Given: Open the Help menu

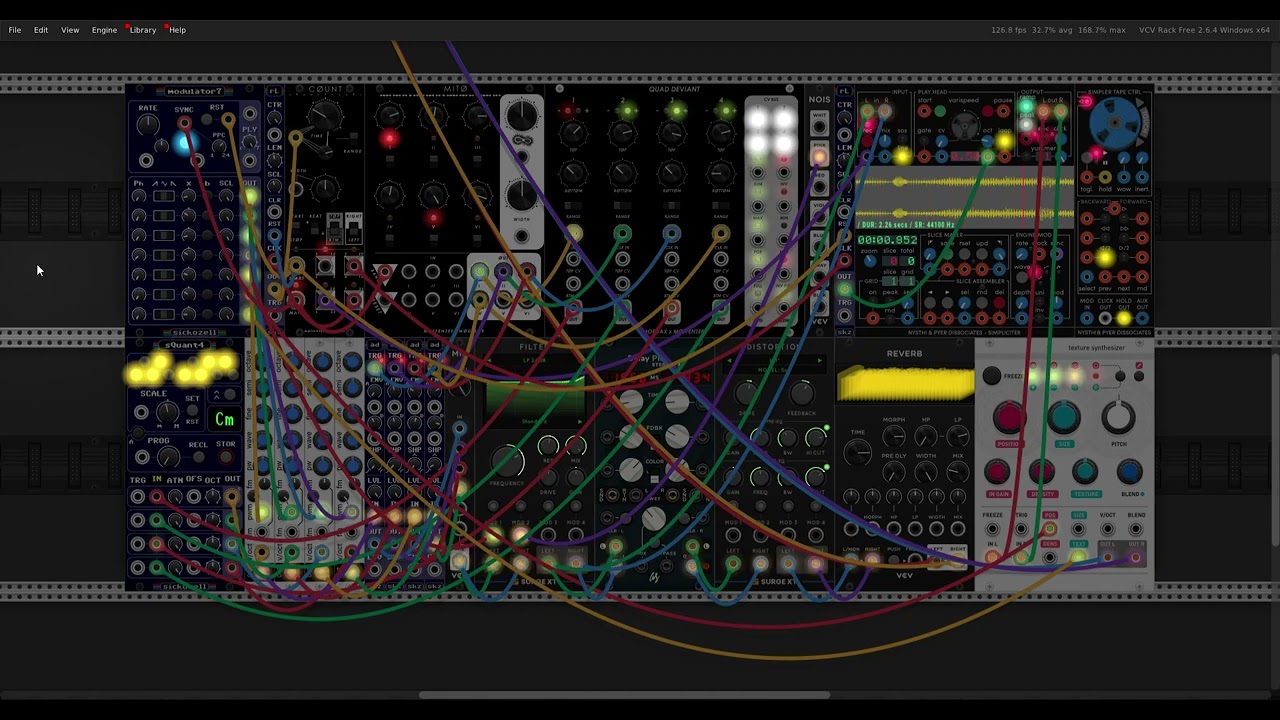Looking at the screenshot, I should [x=177, y=30].
